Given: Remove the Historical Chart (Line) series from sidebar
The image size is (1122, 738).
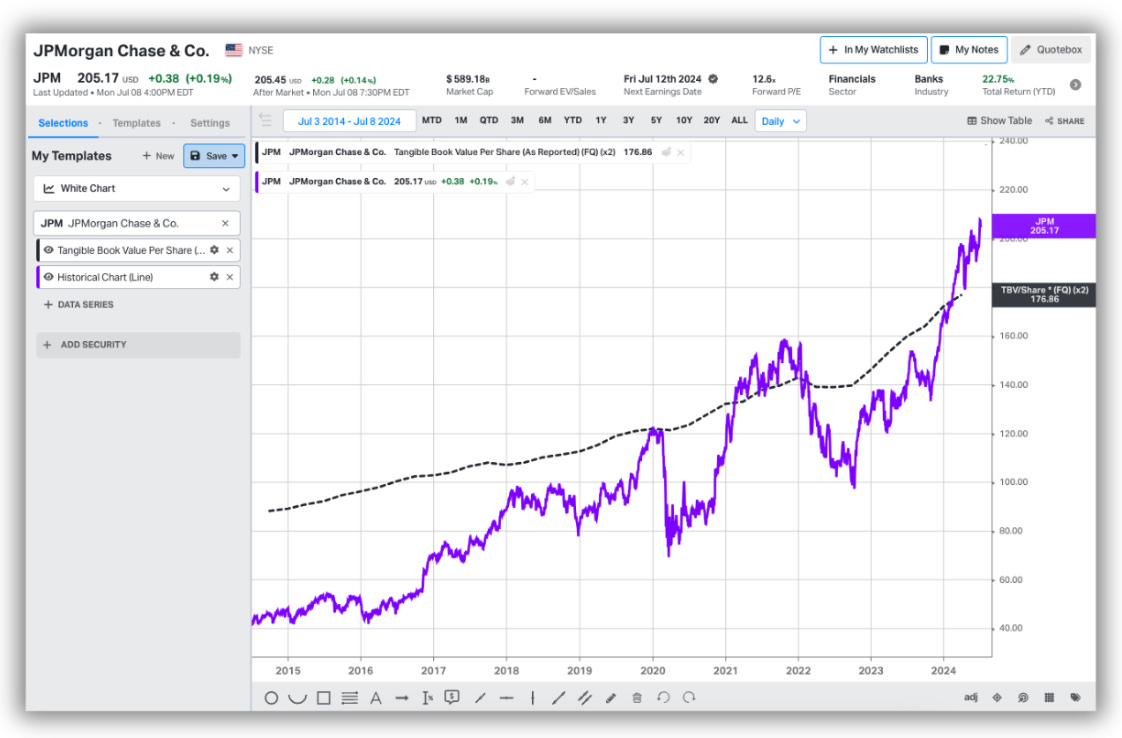Looking at the screenshot, I should point(230,277).
